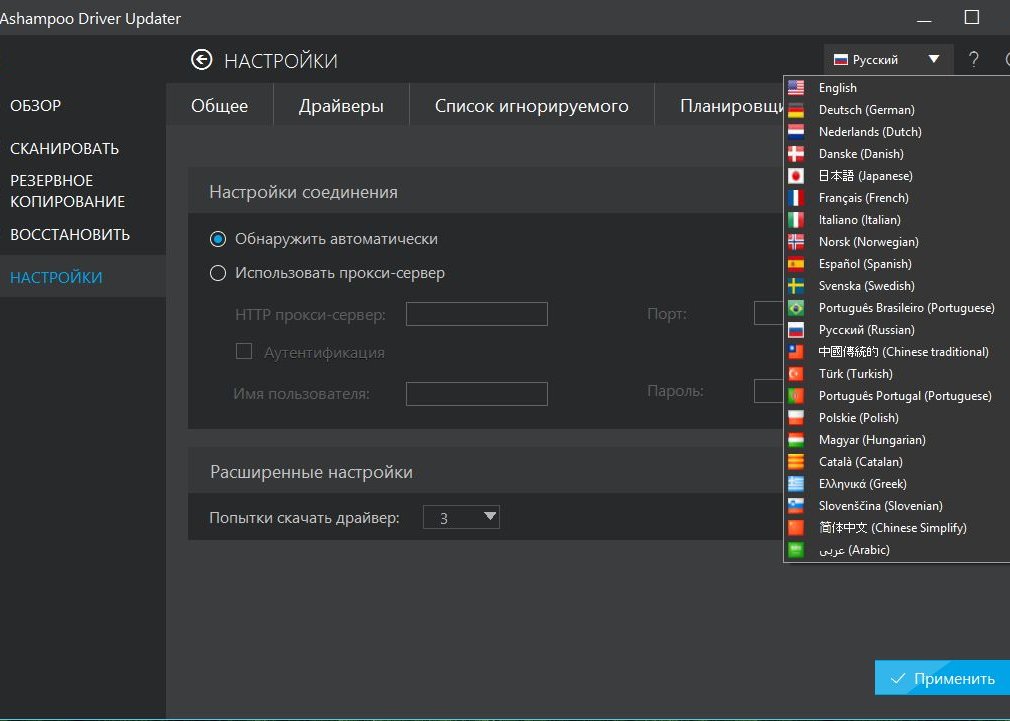Switch to the Драйверы tab

(341, 106)
